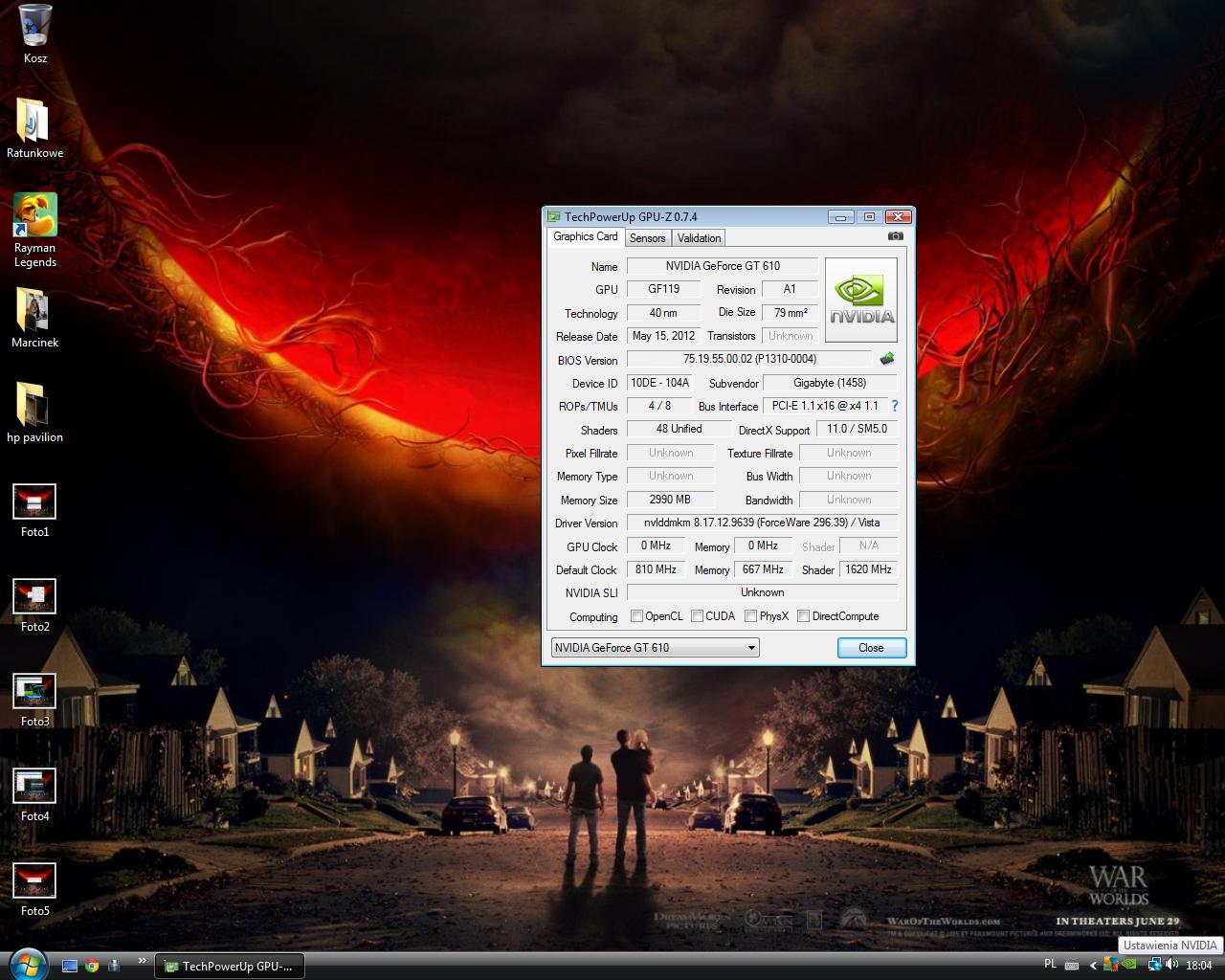Viewport: 1225px width, 980px height.
Task: Expand more Quick Launch items chevron
Action: coord(143,961)
